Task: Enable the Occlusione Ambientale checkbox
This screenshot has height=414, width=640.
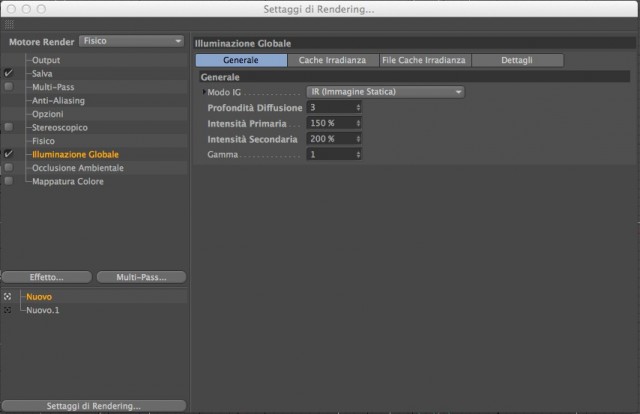Action: [x=9, y=167]
